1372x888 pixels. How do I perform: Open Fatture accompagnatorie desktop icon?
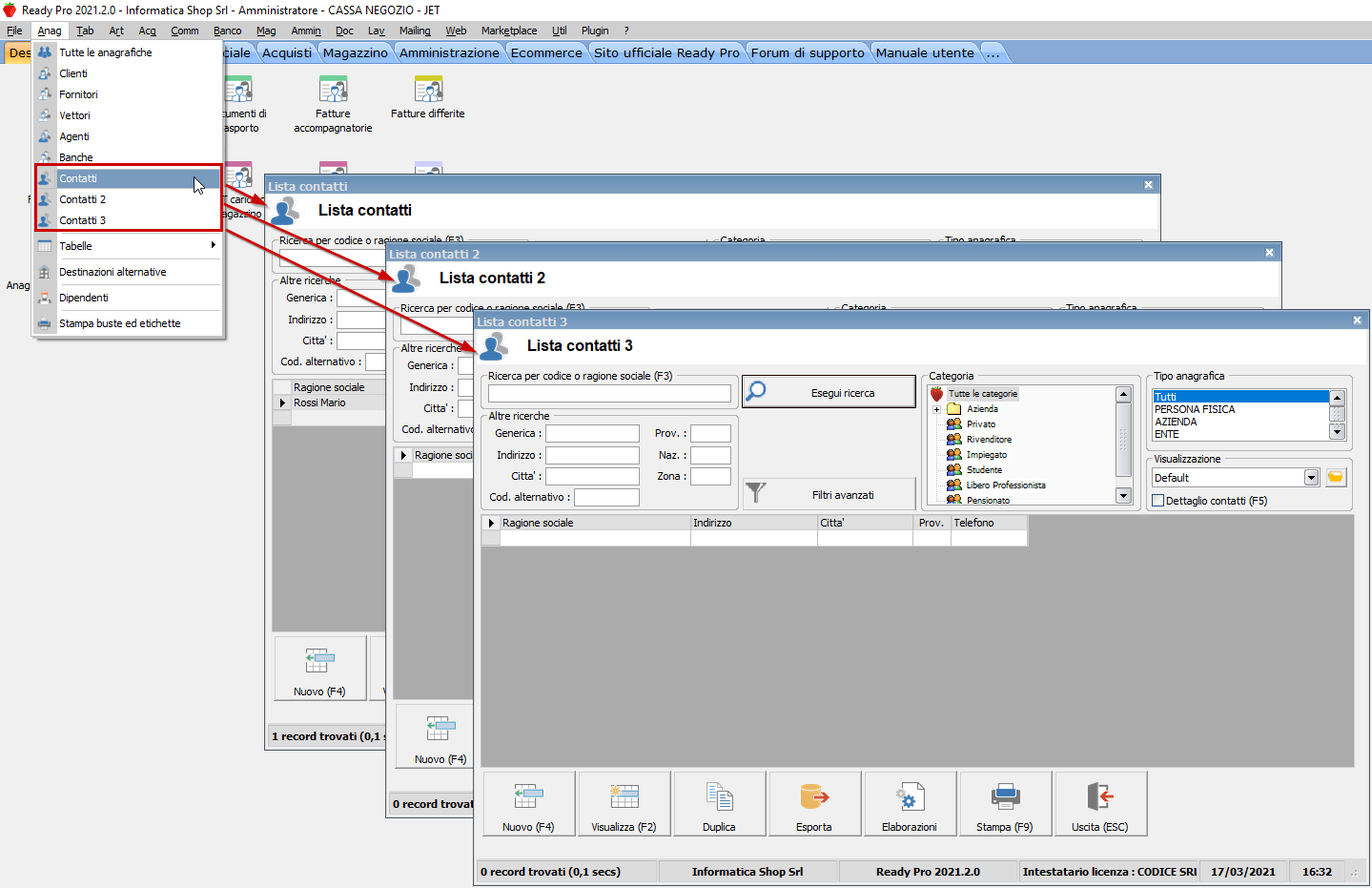tap(333, 105)
